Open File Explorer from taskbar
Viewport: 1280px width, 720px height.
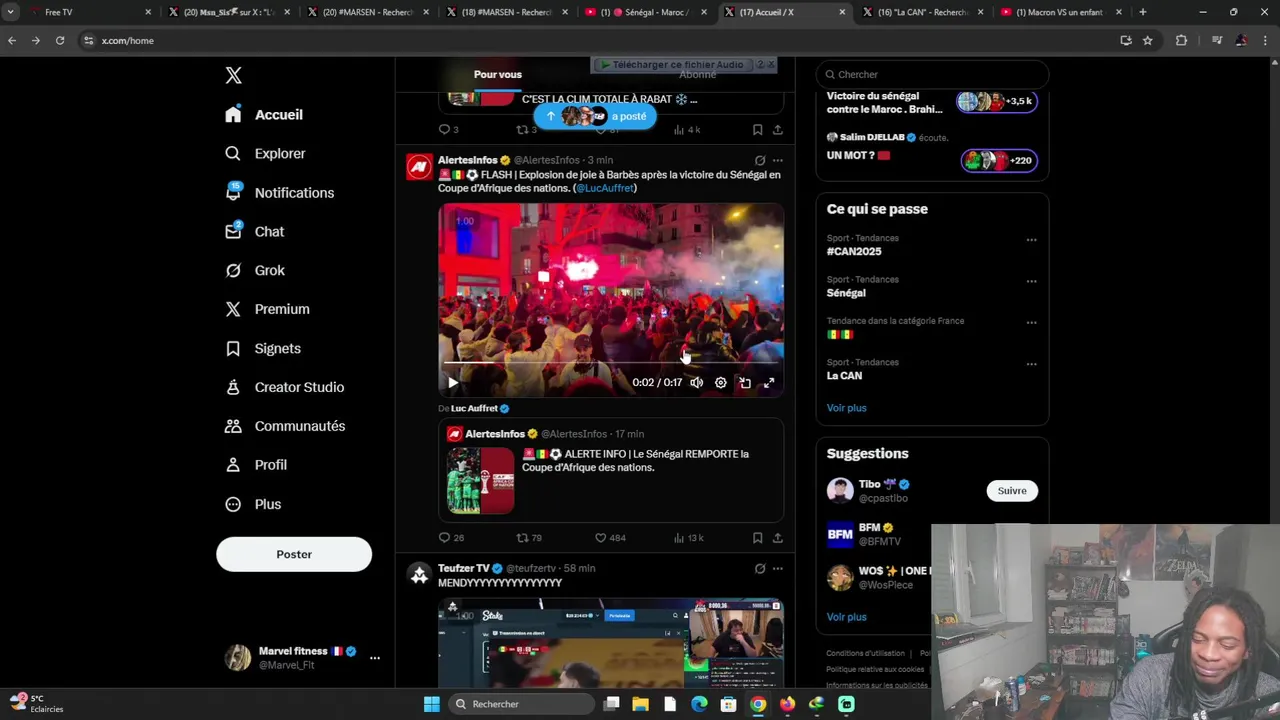click(x=640, y=704)
